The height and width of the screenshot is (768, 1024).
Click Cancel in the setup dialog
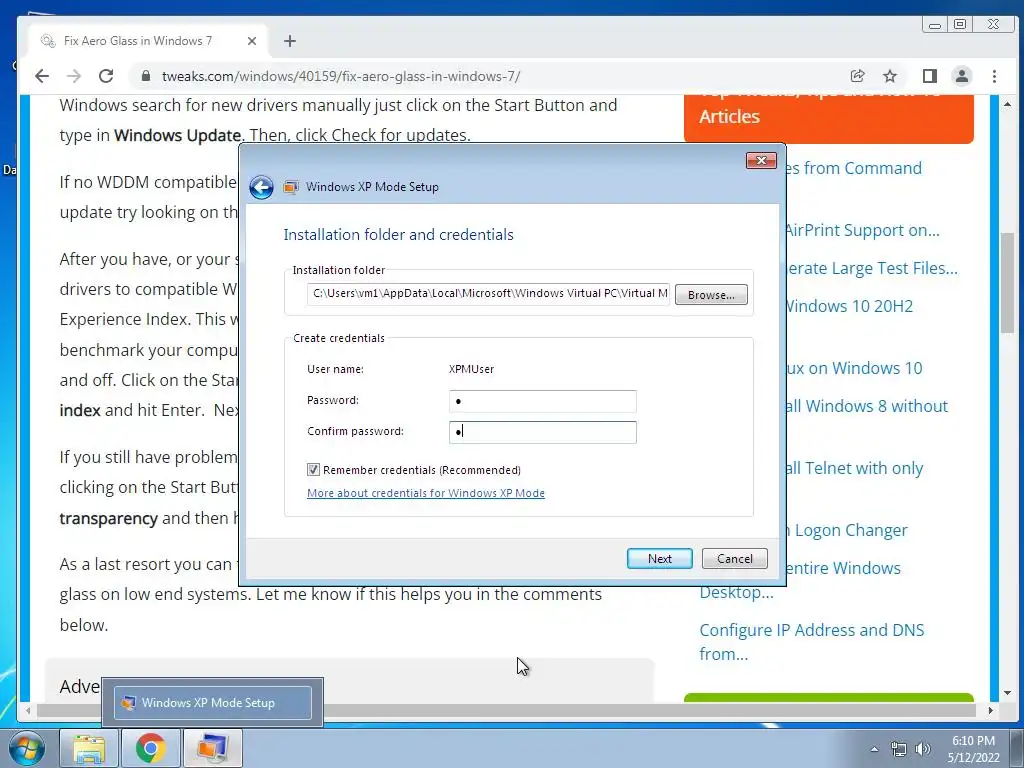click(x=735, y=558)
